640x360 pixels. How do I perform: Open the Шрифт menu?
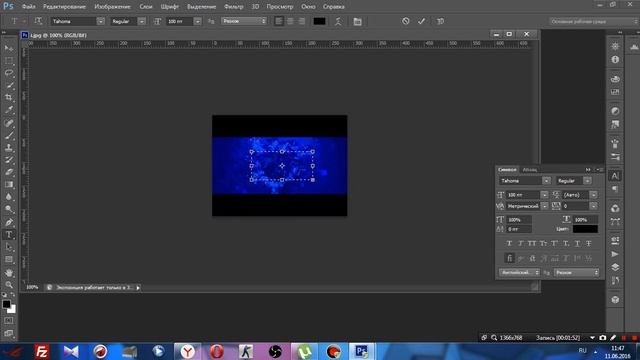tap(169, 7)
